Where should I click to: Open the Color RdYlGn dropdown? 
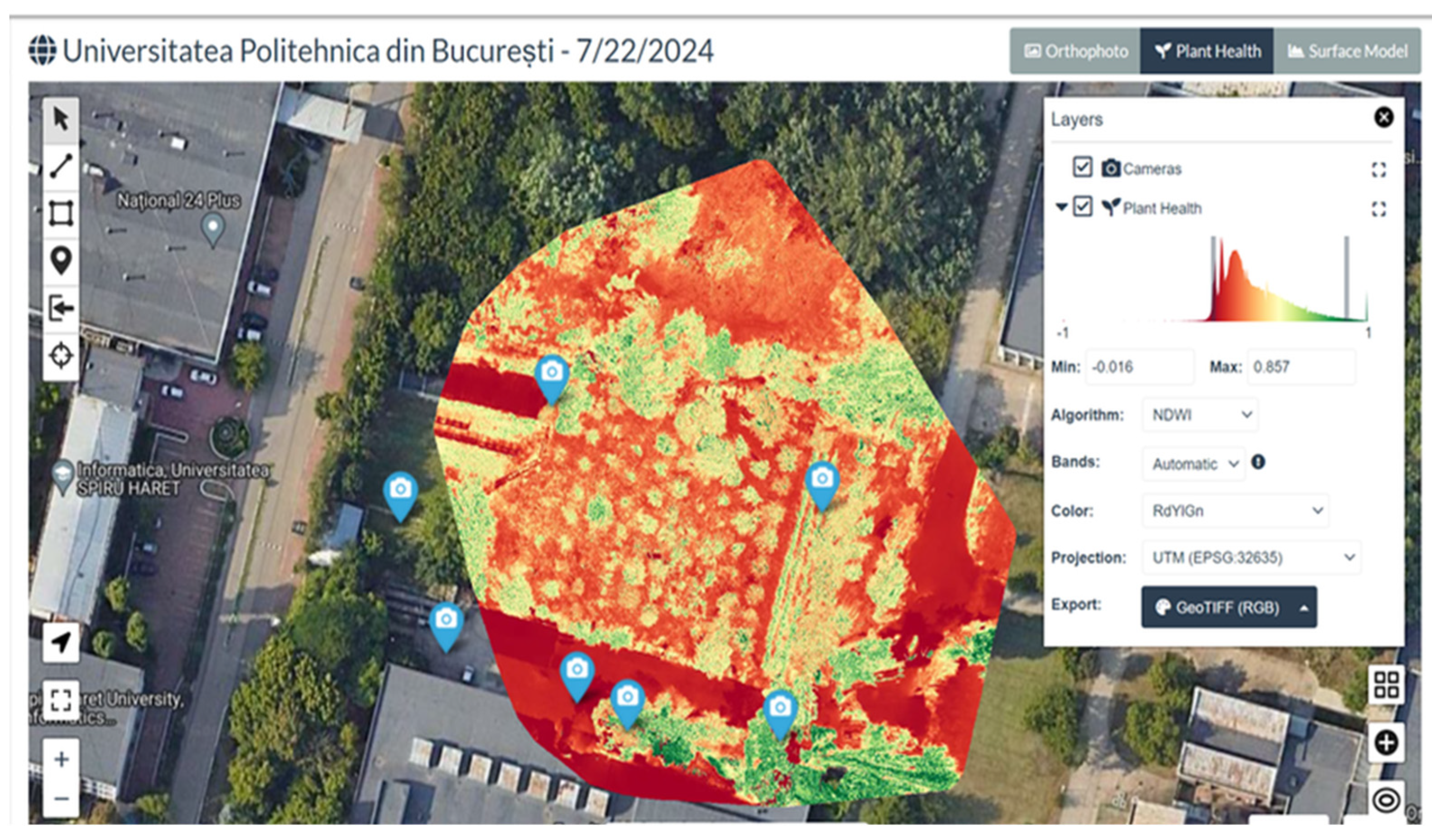pyautogui.click(x=1236, y=510)
